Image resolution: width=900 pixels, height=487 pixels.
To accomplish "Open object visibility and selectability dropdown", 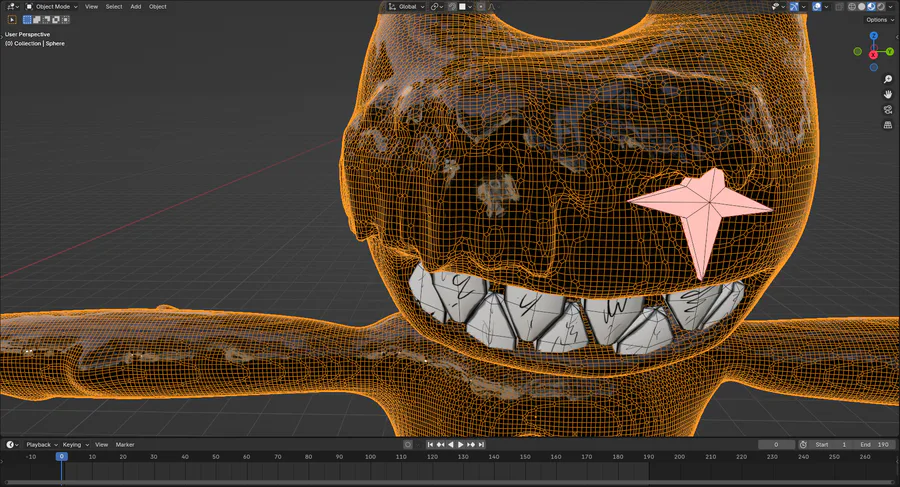I will 778,6.
